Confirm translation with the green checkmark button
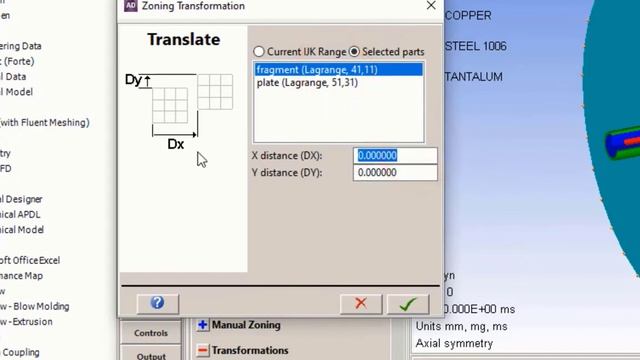640x360 pixels. click(x=408, y=304)
